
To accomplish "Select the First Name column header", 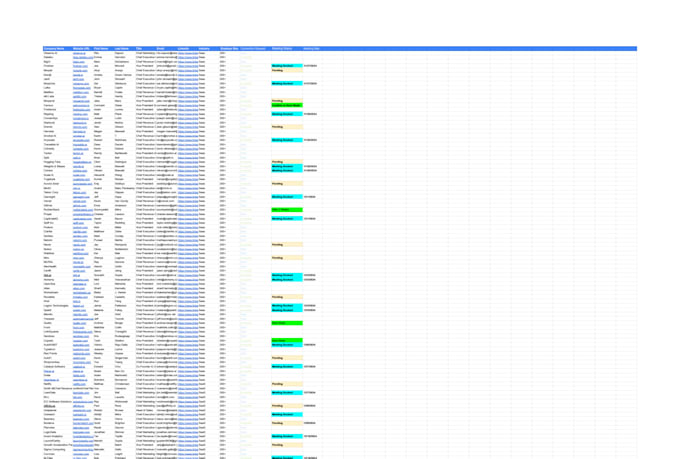I will point(103,49).
